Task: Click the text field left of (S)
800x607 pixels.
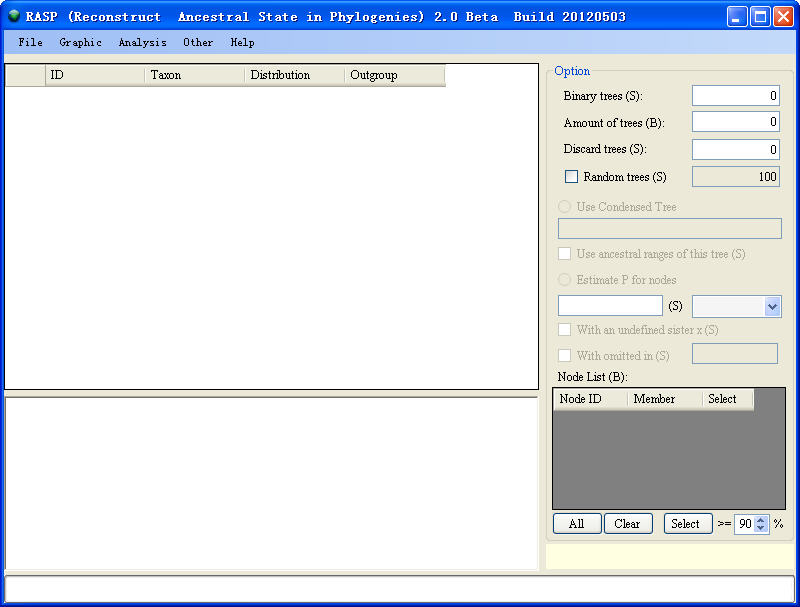Action: tap(610, 306)
